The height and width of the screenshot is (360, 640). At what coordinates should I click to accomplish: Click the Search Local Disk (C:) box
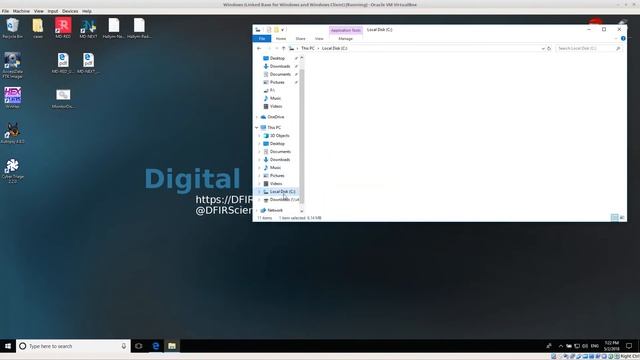click(x=589, y=48)
